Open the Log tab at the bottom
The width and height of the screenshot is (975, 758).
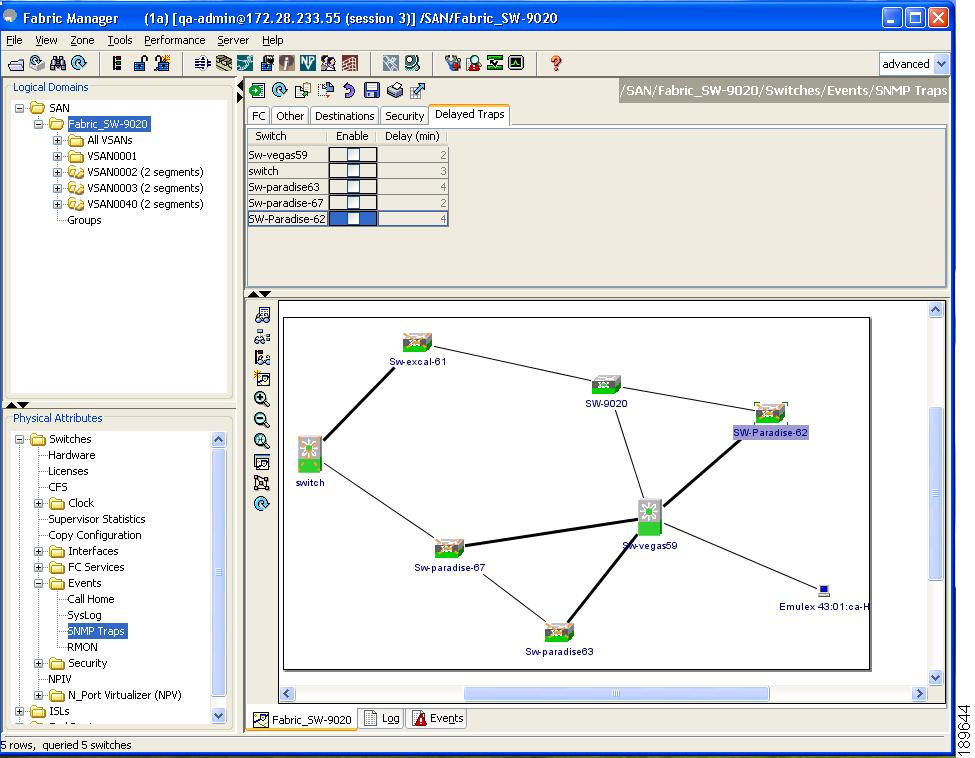[382, 719]
